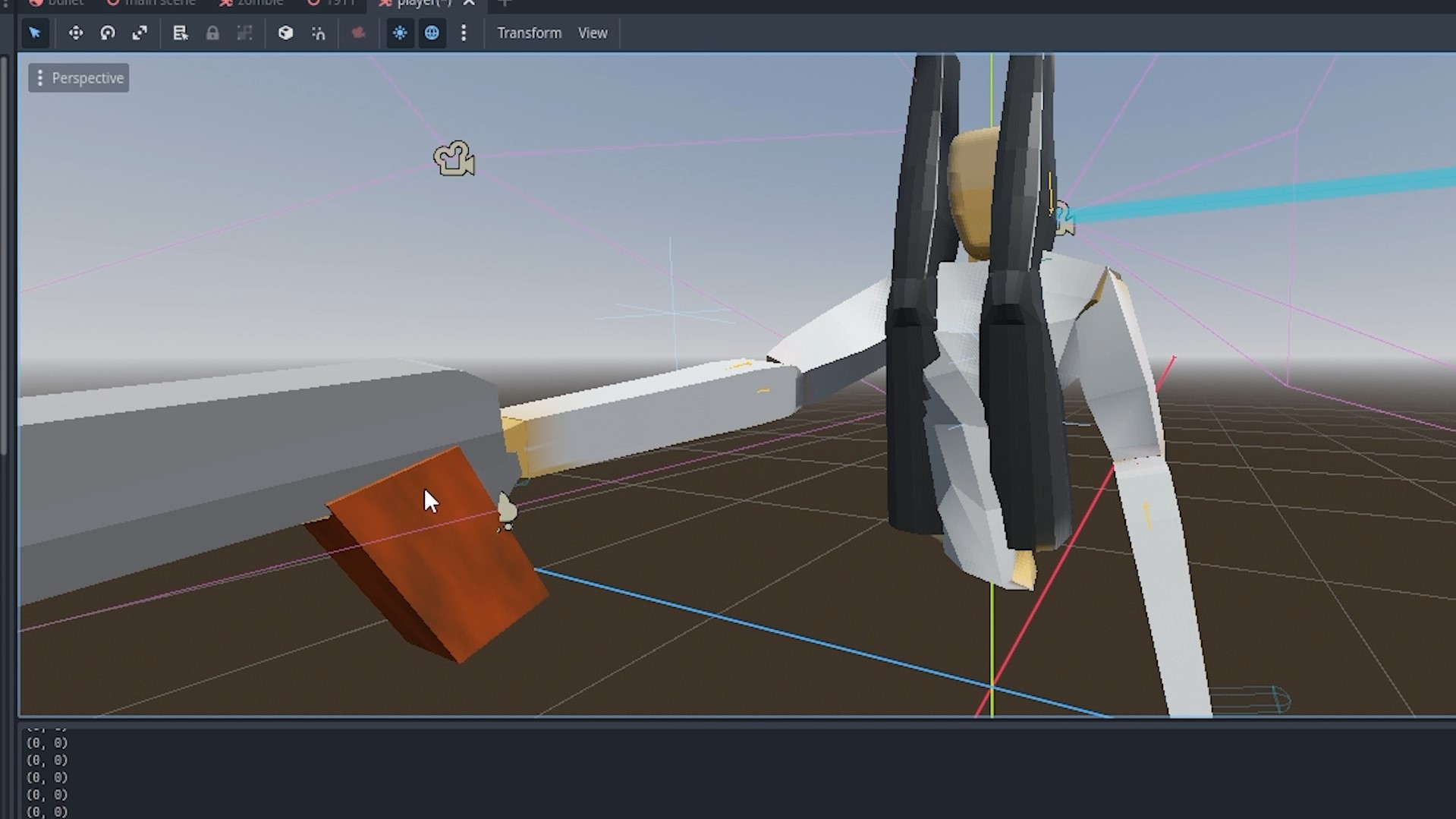The height and width of the screenshot is (819, 1456).
Task: Select the camera gizmo beside character's head
Action: [1064, 219]
